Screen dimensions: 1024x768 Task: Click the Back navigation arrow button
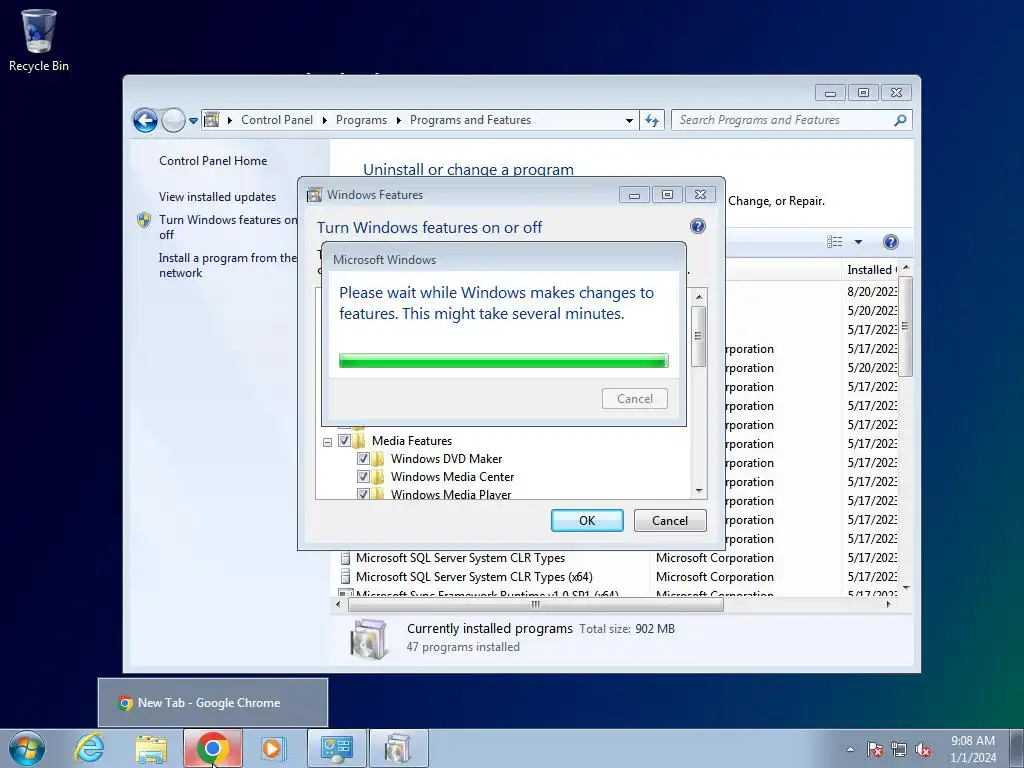click(145, 120)
